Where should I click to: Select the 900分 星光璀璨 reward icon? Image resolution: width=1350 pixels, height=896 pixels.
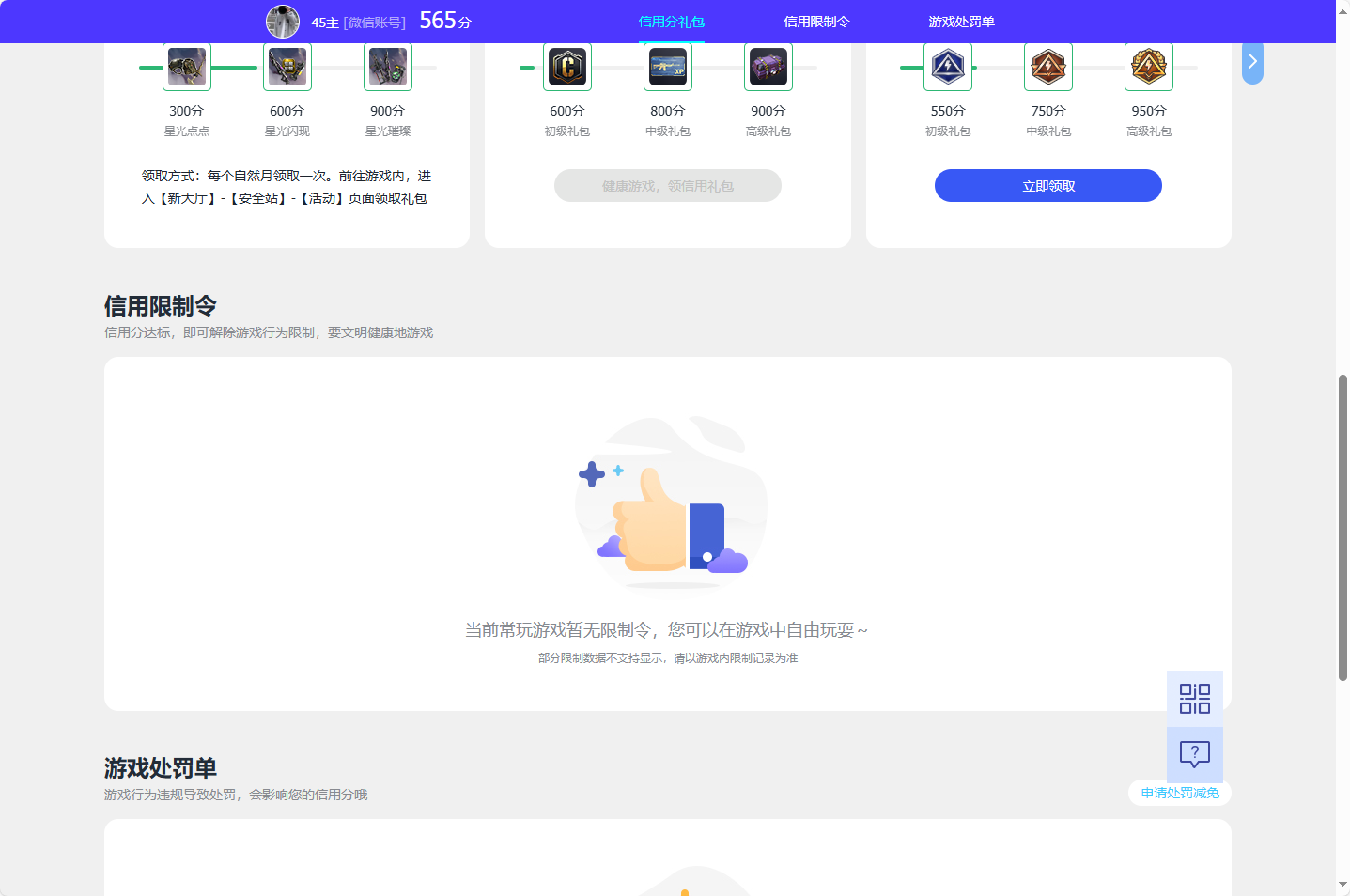coord(388,67)
